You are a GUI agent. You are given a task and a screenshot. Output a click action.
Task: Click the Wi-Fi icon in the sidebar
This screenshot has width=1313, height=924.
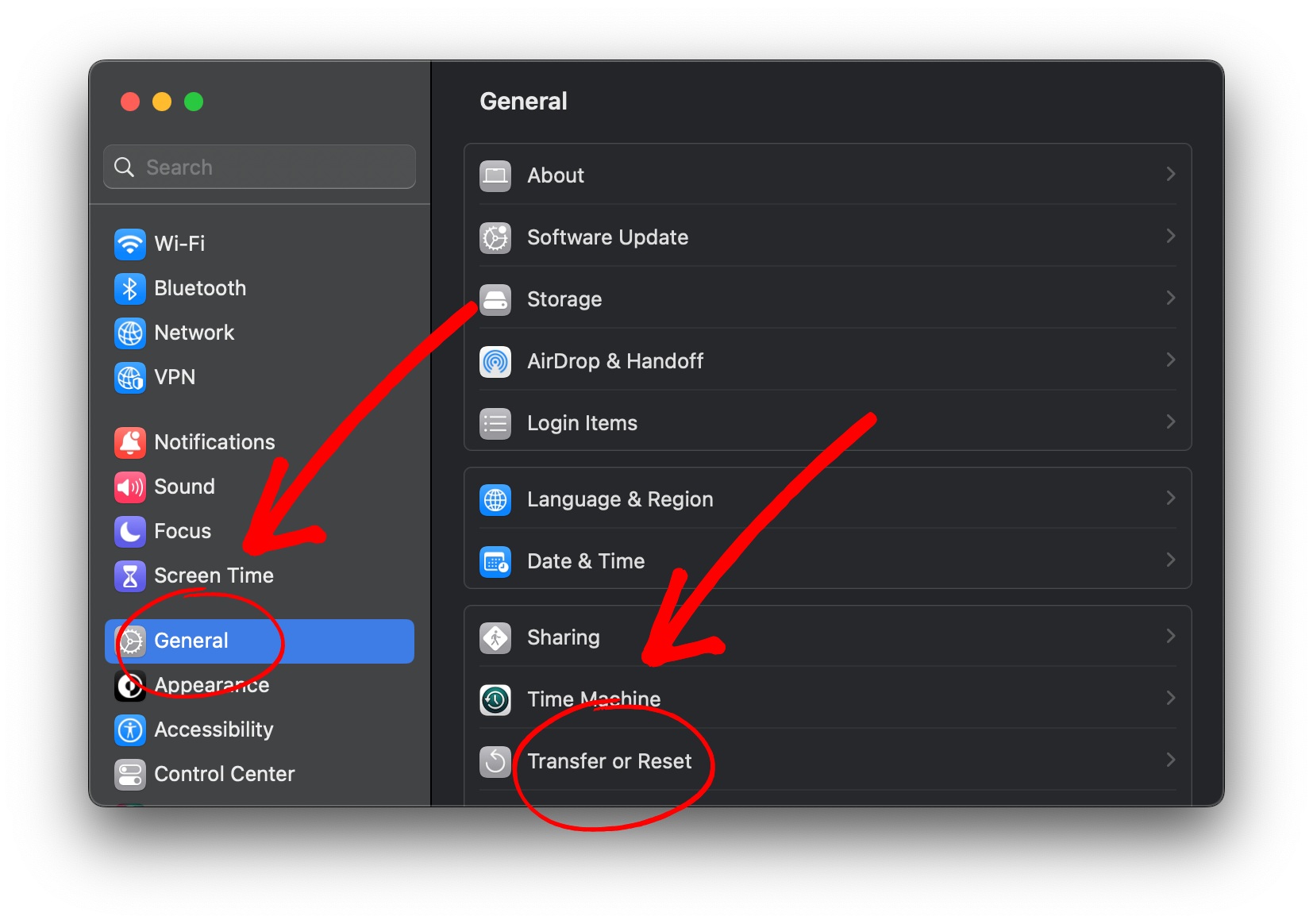(x=130, y=244)
